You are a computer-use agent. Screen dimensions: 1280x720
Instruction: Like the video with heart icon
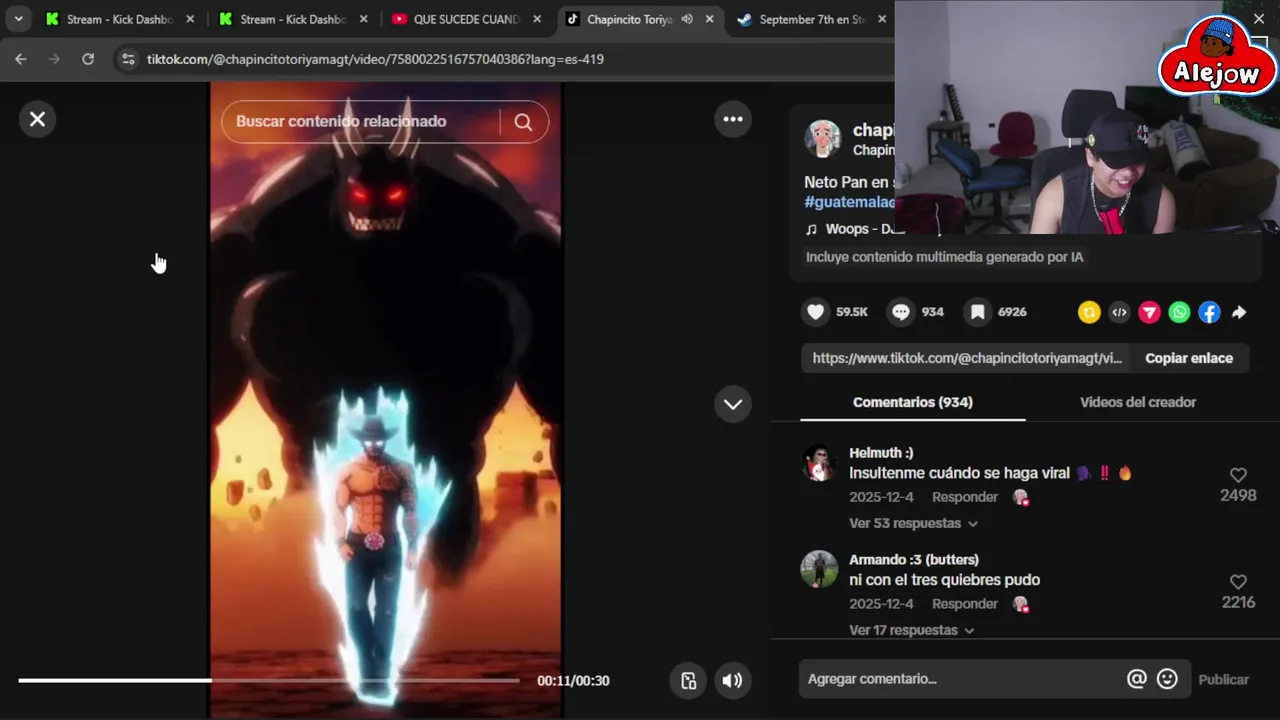(x=816, y=312)
